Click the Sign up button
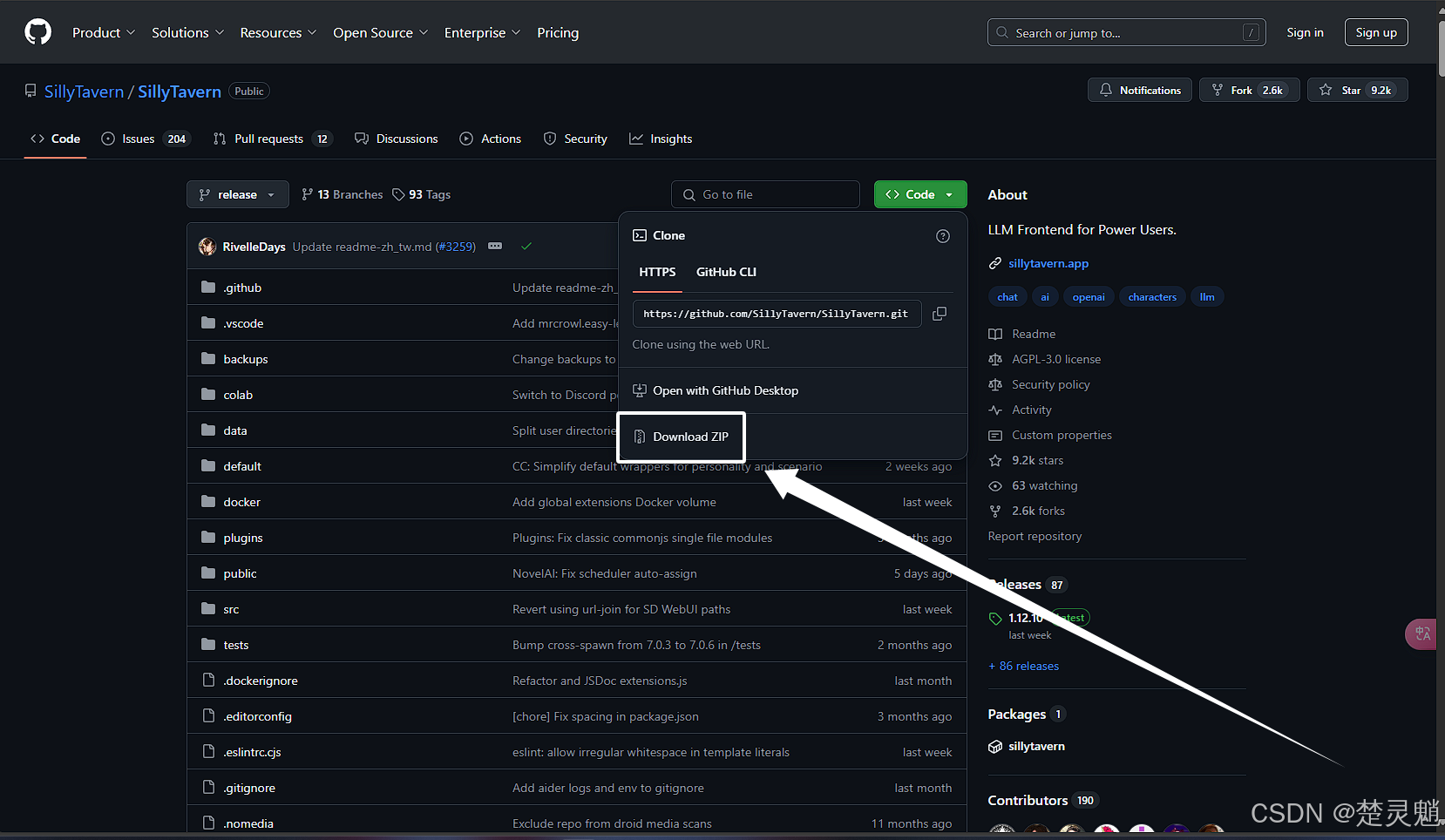This screenshot has width=1445, height=840. (1376, 32)
